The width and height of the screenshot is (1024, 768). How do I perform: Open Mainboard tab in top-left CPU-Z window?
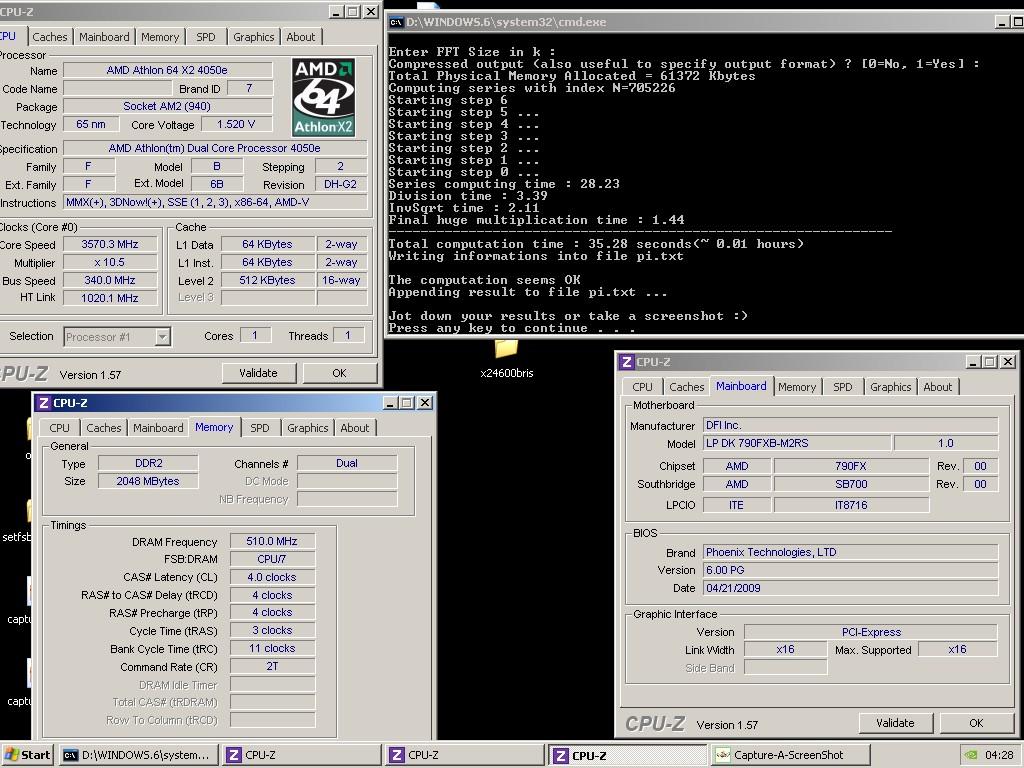[x=104, y=37]
